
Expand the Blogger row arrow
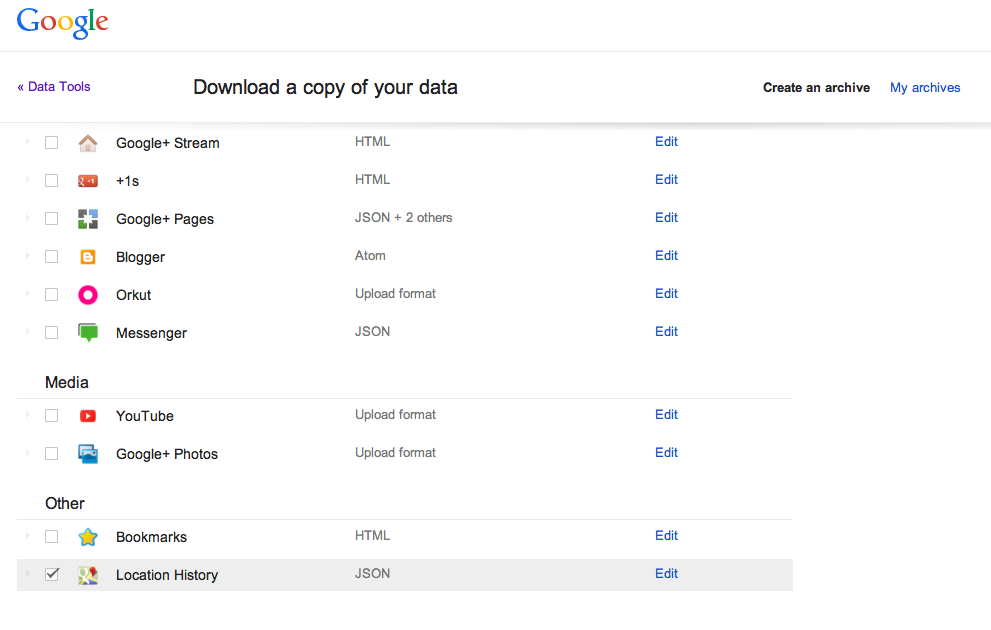pos(28,255)
